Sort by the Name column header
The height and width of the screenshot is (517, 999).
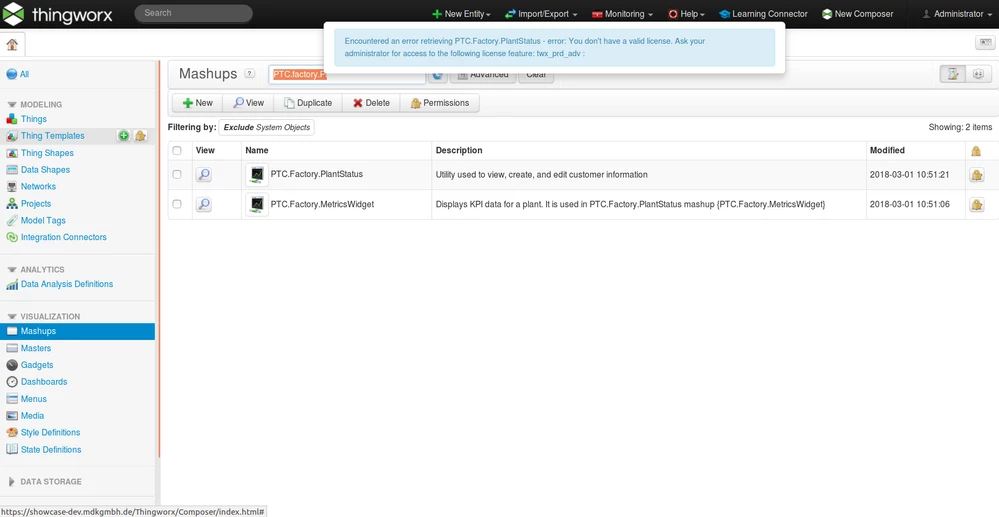pyautogui.click(x=257, y=150)
